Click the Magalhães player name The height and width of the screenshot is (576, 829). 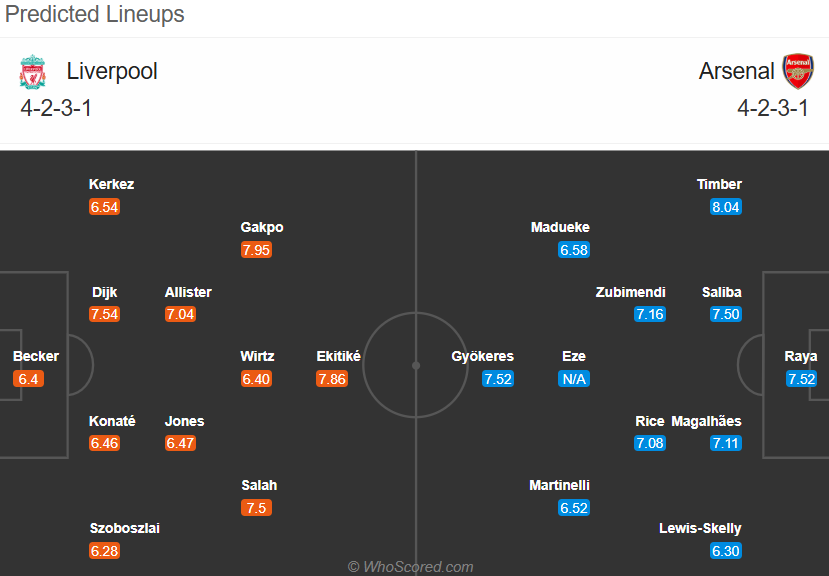click(x=706, y=421)
